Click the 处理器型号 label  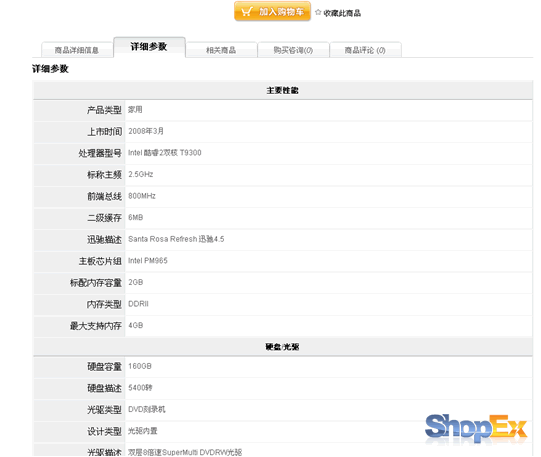point(100,153)
